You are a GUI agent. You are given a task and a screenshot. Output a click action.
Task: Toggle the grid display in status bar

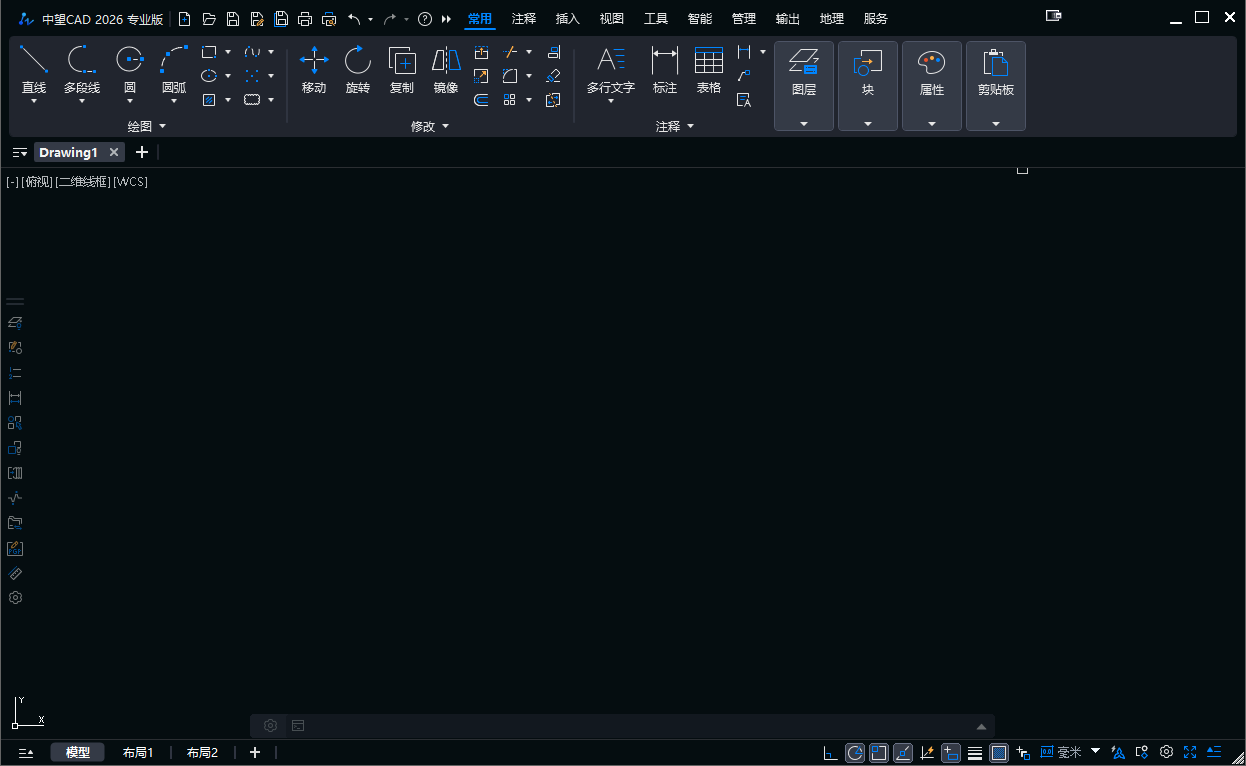pos(999,753)
